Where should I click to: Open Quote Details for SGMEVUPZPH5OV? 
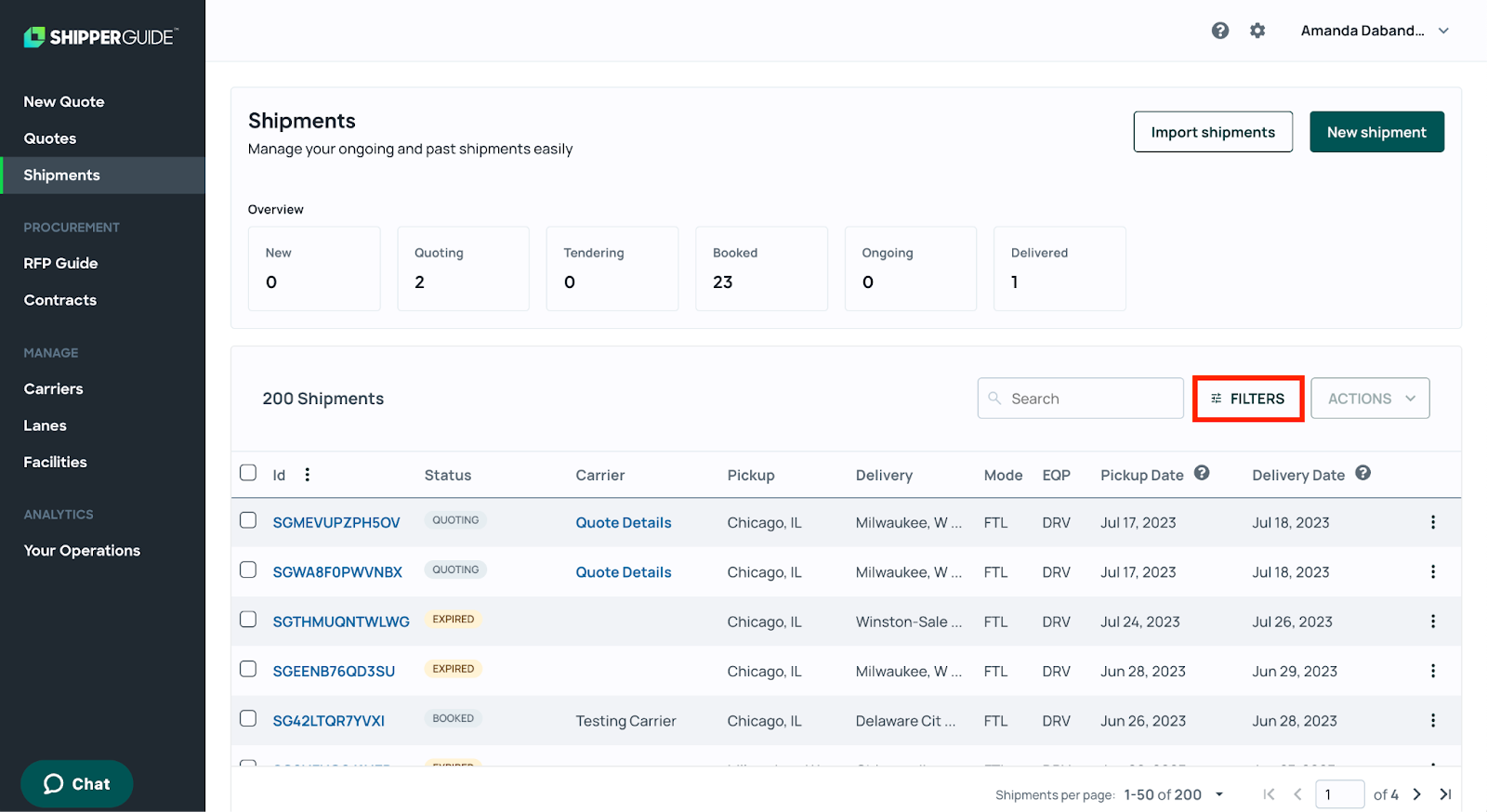623,522
